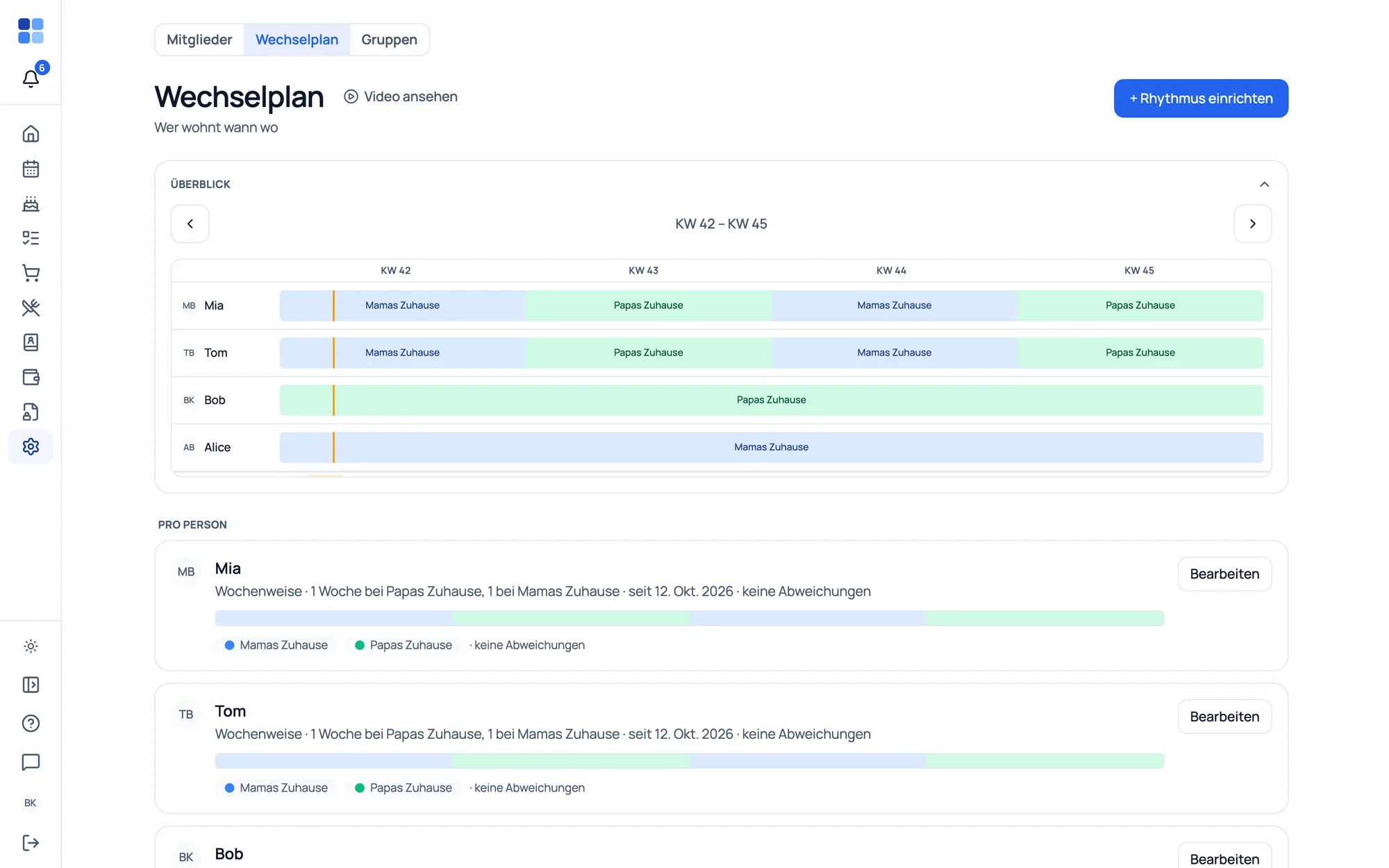Expand the sidebar panel icon
1389x868 pixels.
click(x=31, y=685)
